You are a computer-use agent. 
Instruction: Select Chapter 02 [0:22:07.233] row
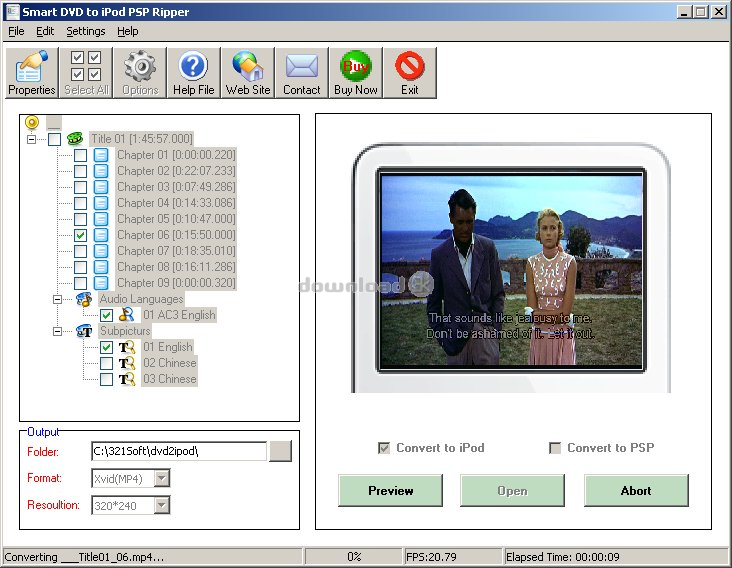pos(176,171)
